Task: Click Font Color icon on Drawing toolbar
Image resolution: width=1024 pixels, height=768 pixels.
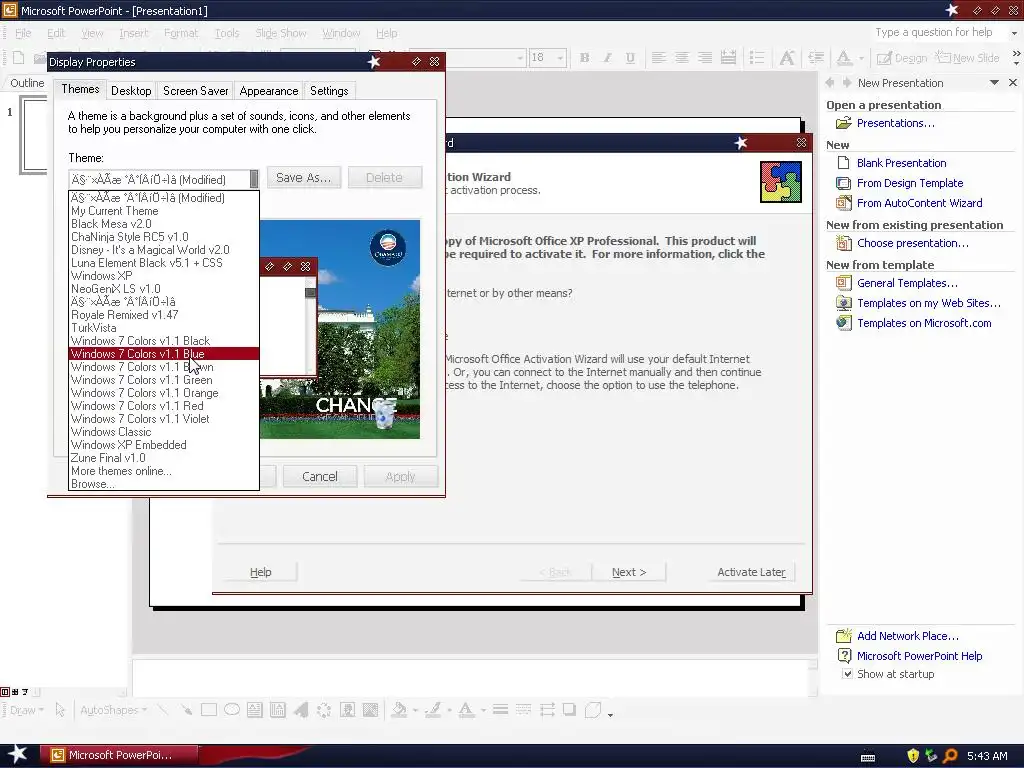Action: point(466,710)
